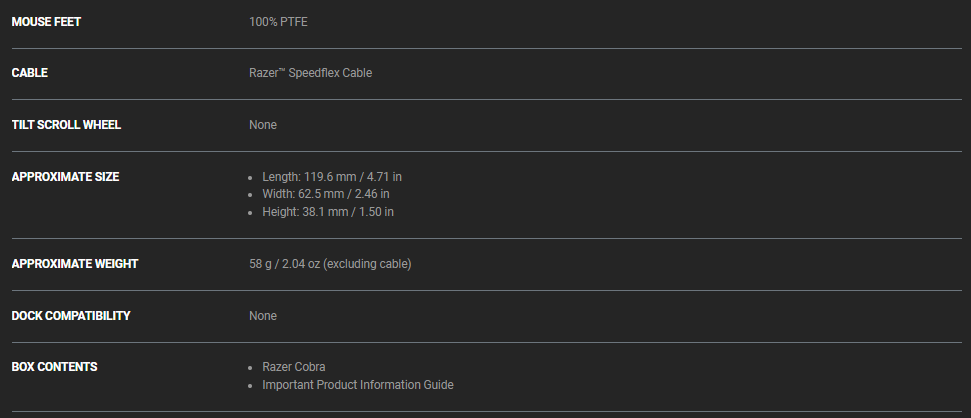Click the DOCK COMPATIBILITY label
This screenshot has width=971, height=418.
point(71,316)
